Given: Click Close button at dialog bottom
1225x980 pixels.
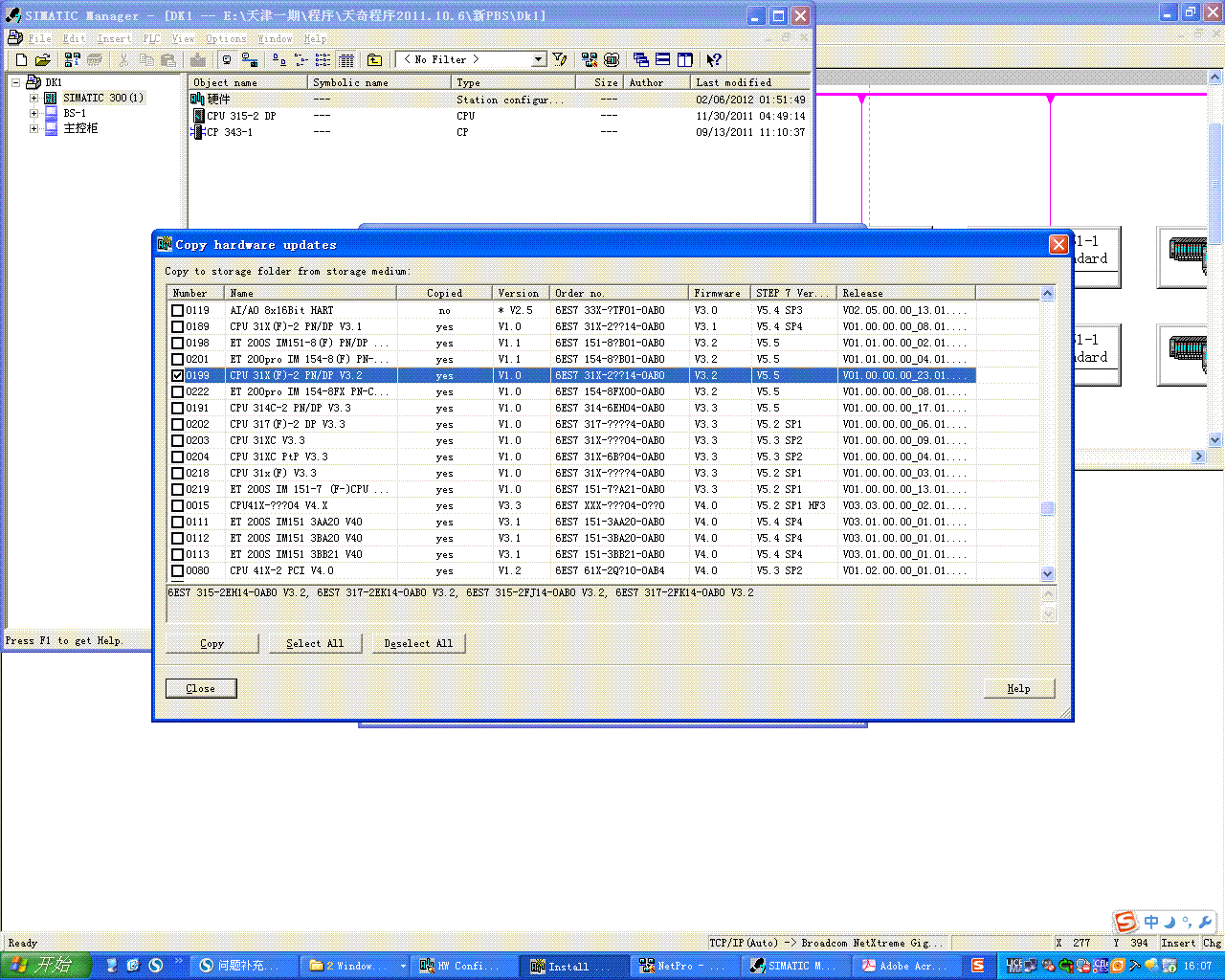Looking at the screenshot, I should pyautogui.click(x=201, y=688).
